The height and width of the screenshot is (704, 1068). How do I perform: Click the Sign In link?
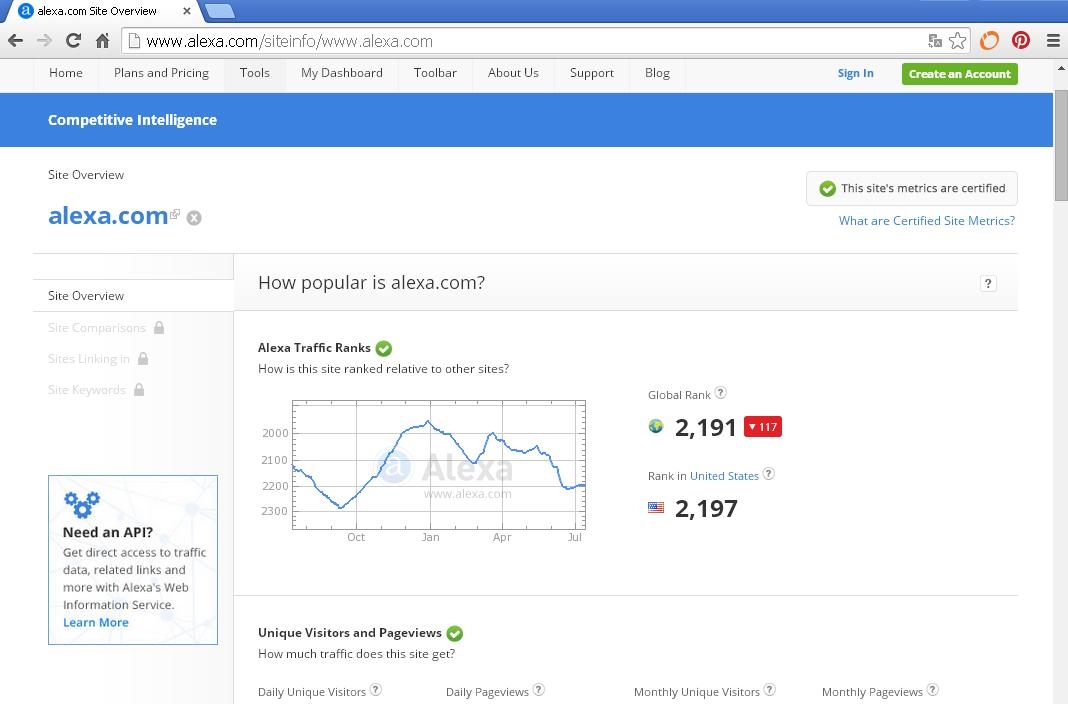tap(855, 74)
